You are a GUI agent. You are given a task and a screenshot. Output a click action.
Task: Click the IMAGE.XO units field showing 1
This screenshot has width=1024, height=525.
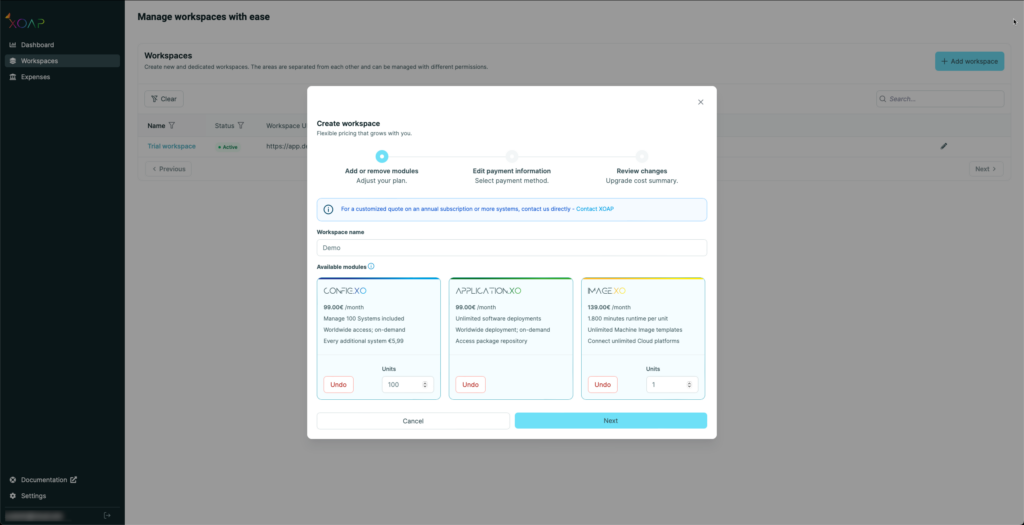(x=672, y=385)
